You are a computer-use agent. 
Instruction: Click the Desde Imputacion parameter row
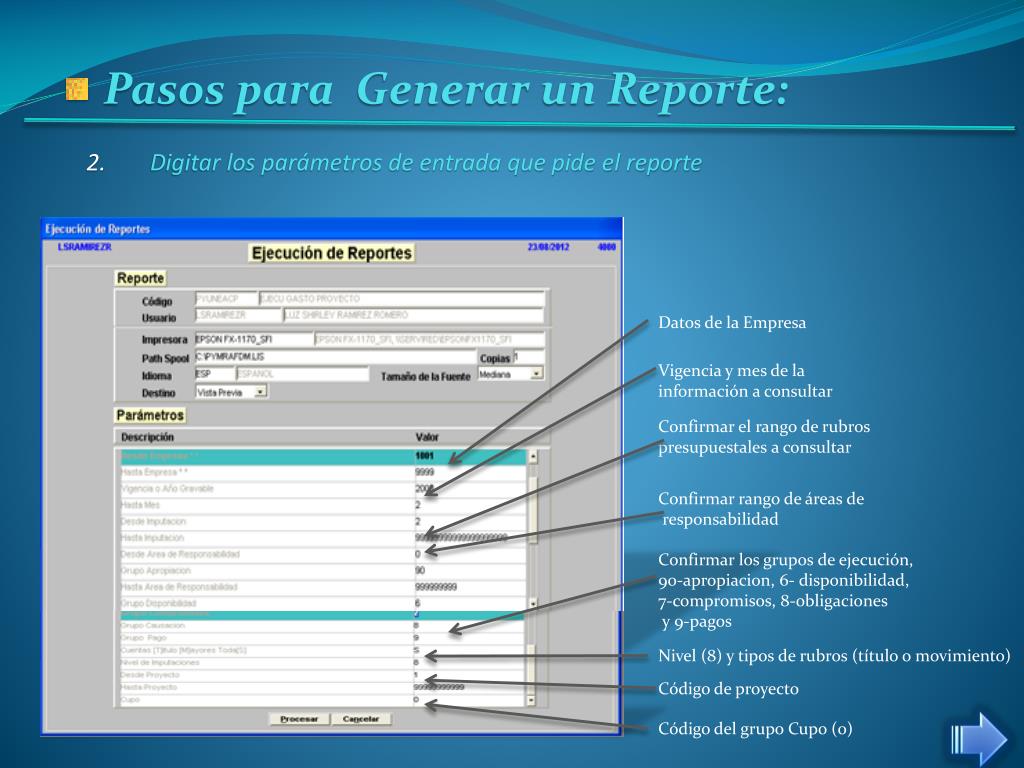tap(323, 521)
